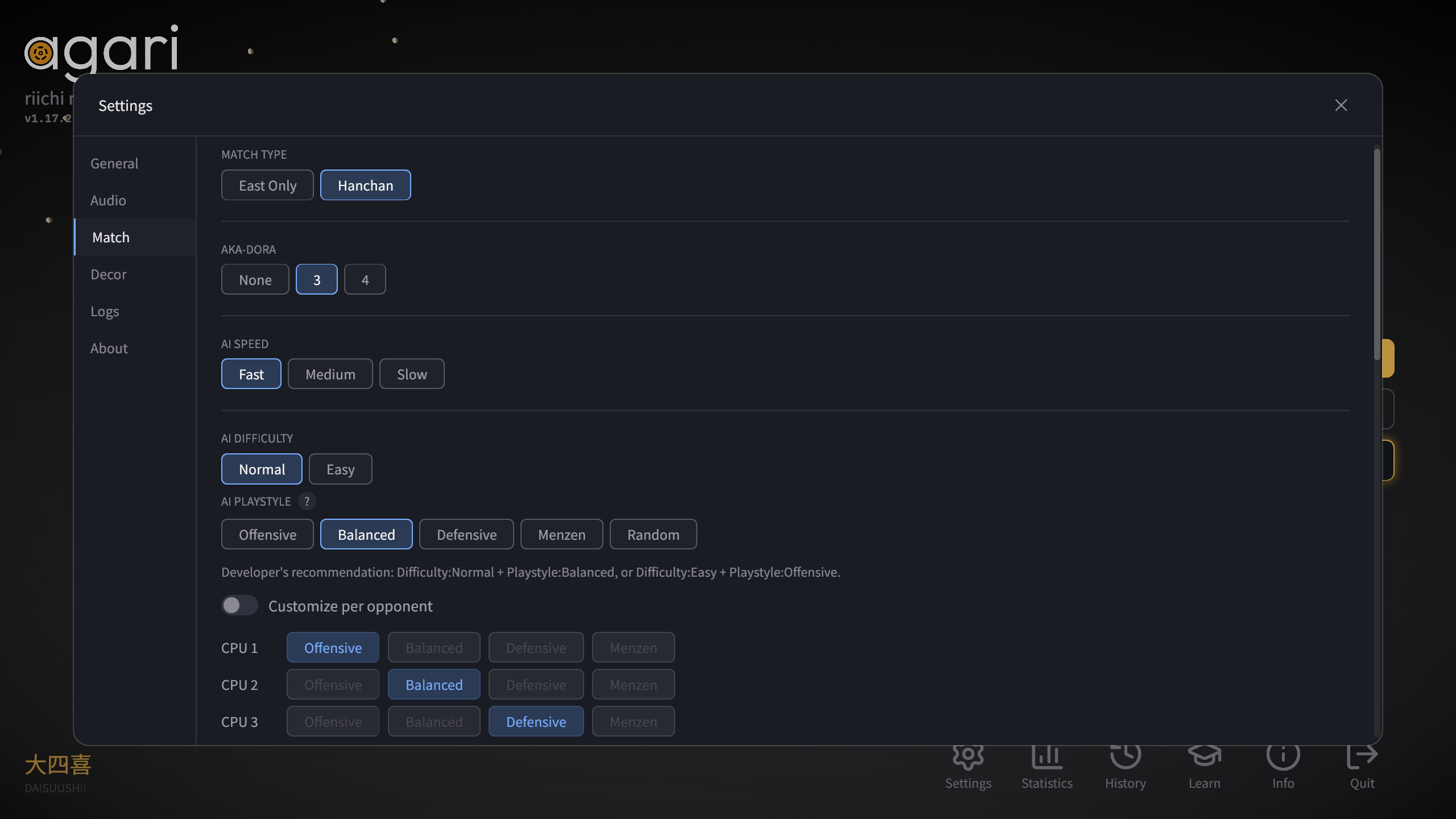
Task: Select Defensive AI playstyle
Action: coord(466,535)
